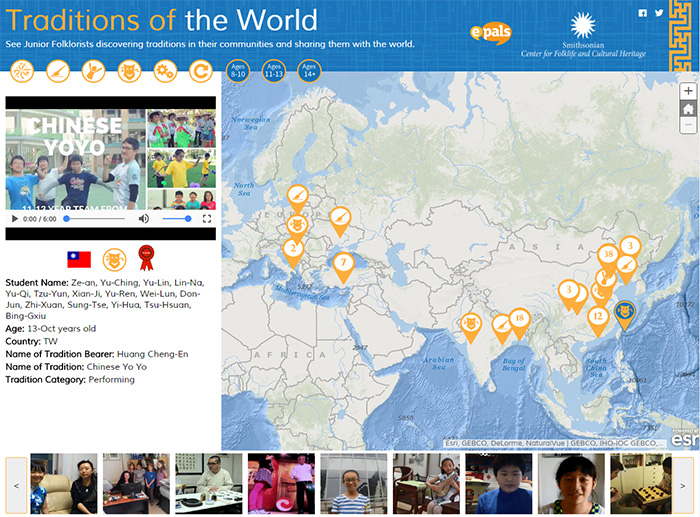This screenshot has height=517, width=700.
Task: Reset map to home extent
Action: 688,108
